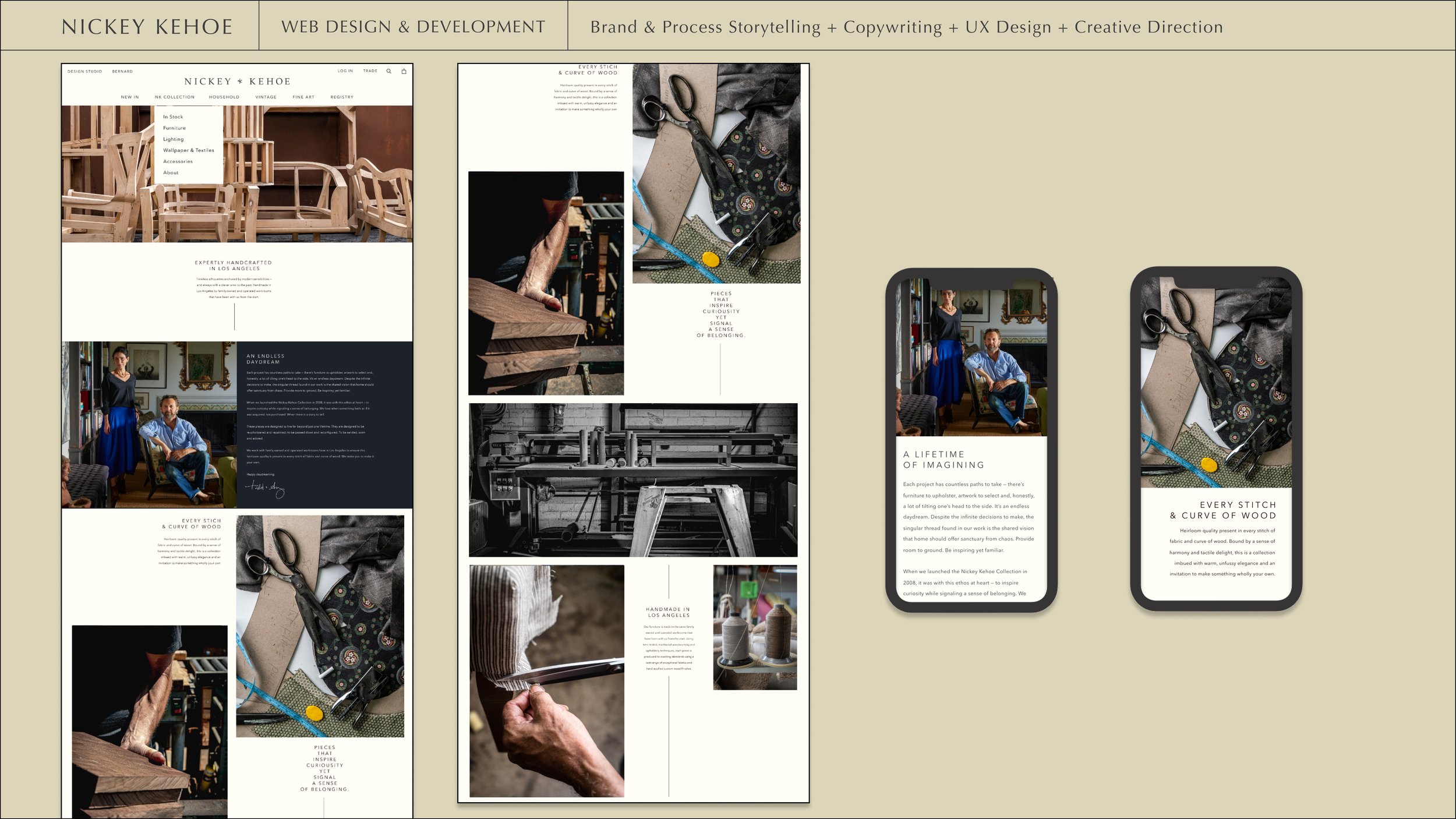Open the shopping bag icon in site header
The height and width of the screenshot is (819, 1456).
click(x=404, y=71)
